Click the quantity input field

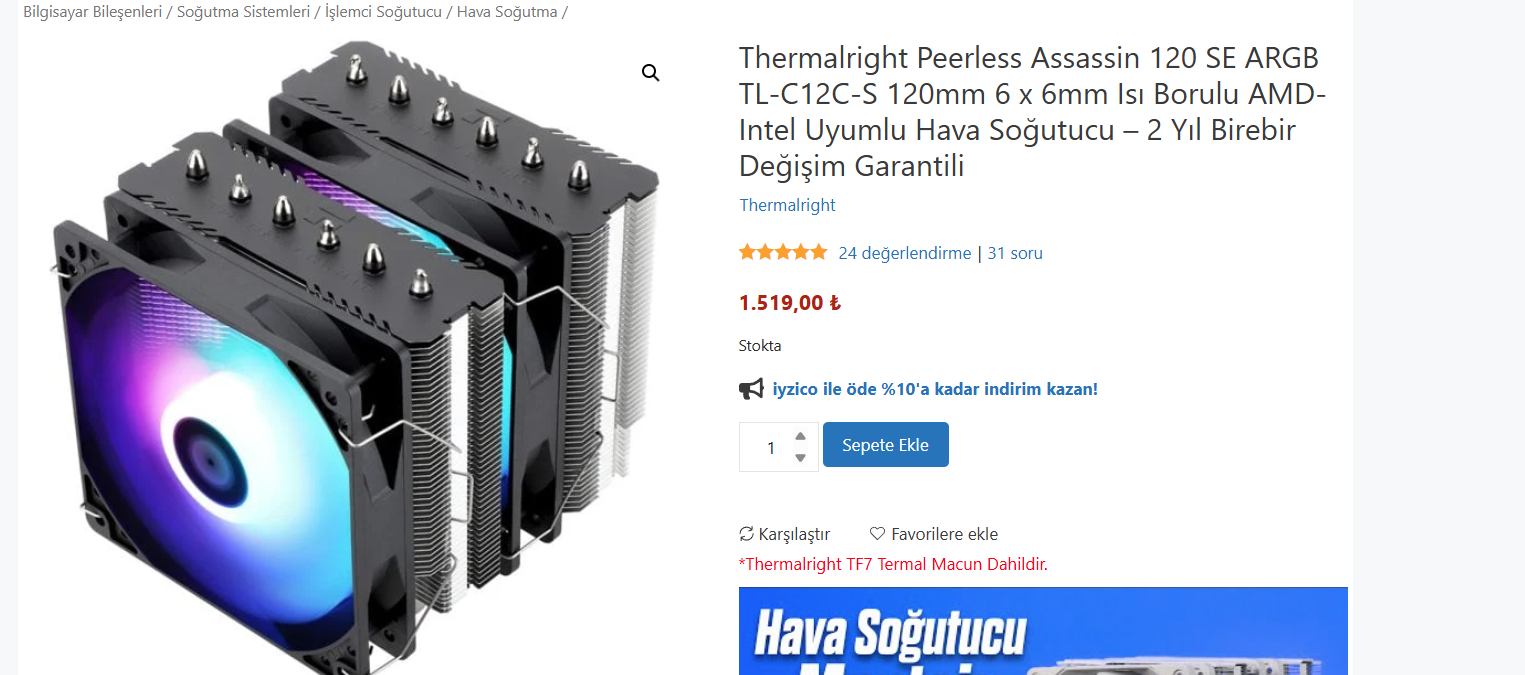coord(770,447)
